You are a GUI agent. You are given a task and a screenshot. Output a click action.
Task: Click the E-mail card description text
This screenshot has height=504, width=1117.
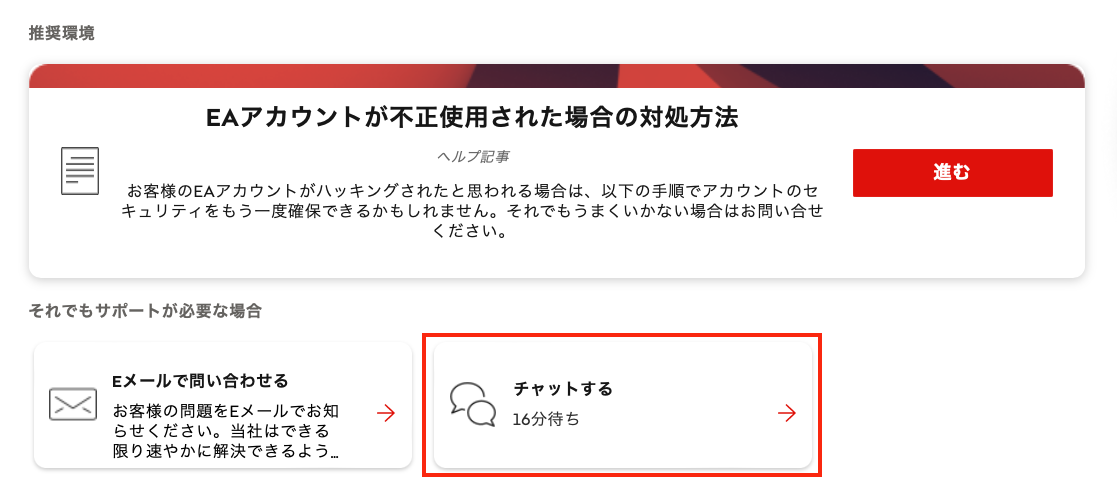point(226,431)
